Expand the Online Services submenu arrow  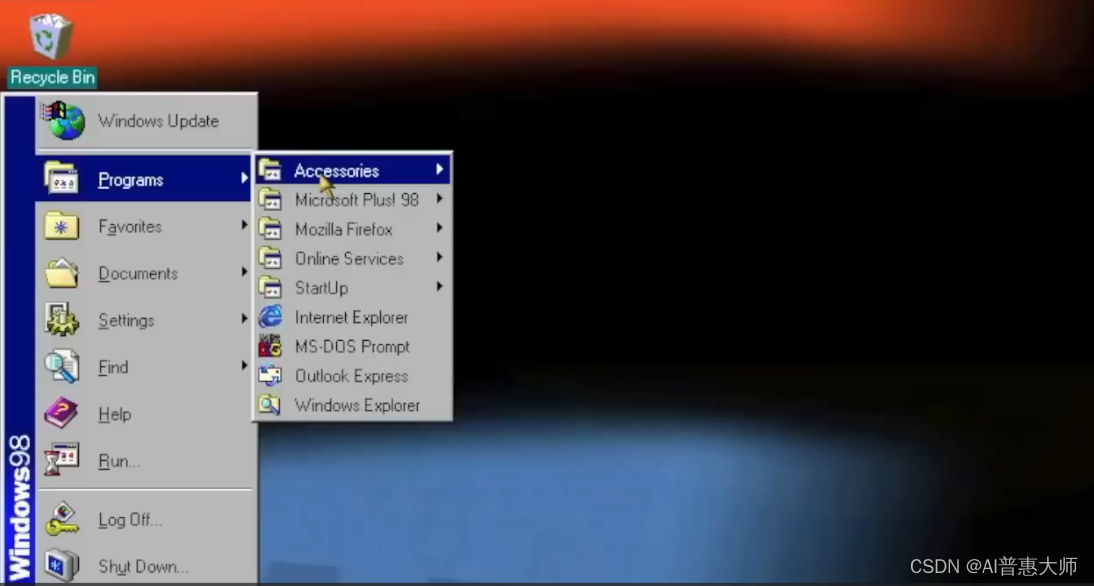[442, 258]
